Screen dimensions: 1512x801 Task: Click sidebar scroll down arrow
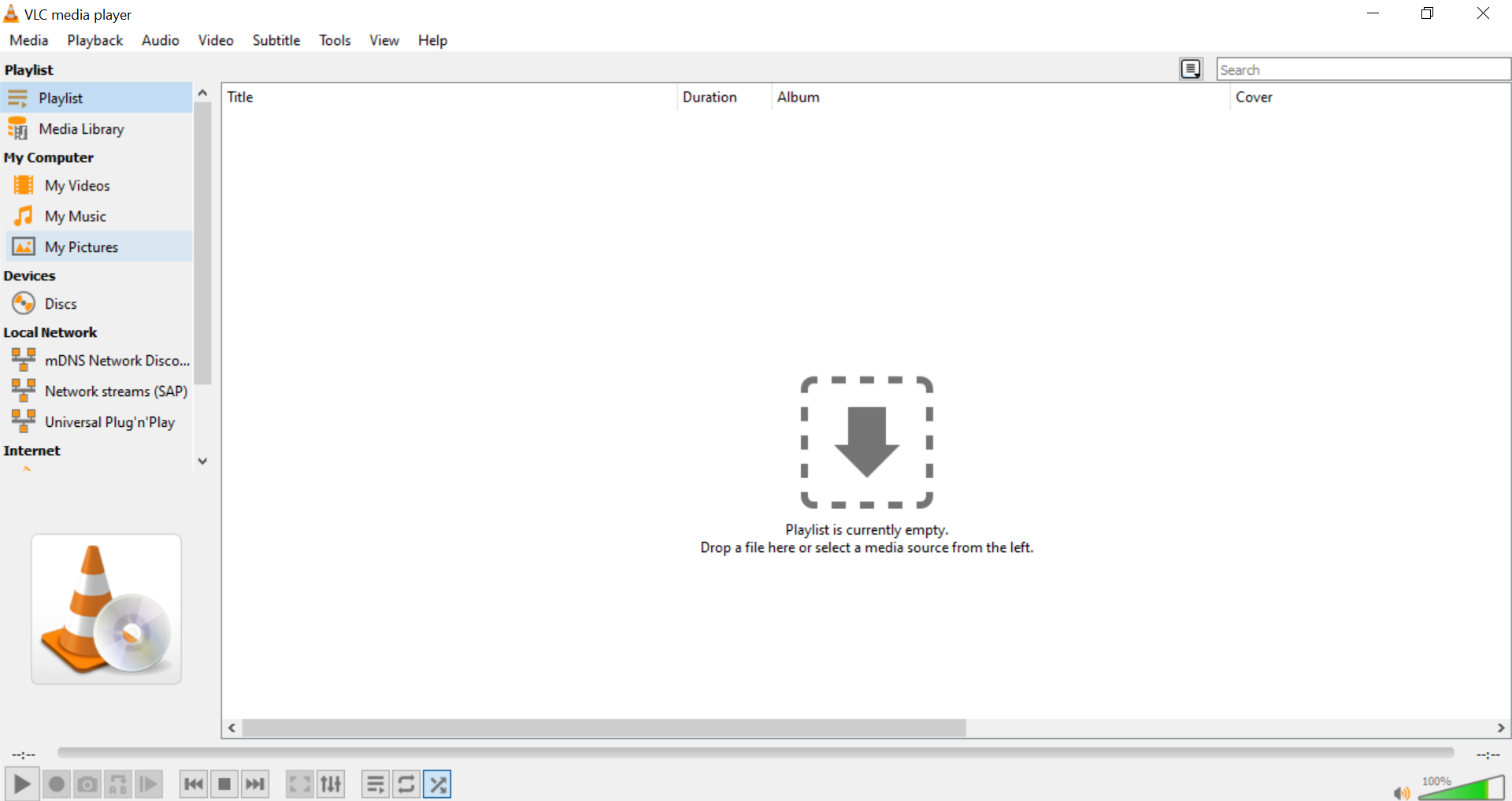[x=202, y=462]
